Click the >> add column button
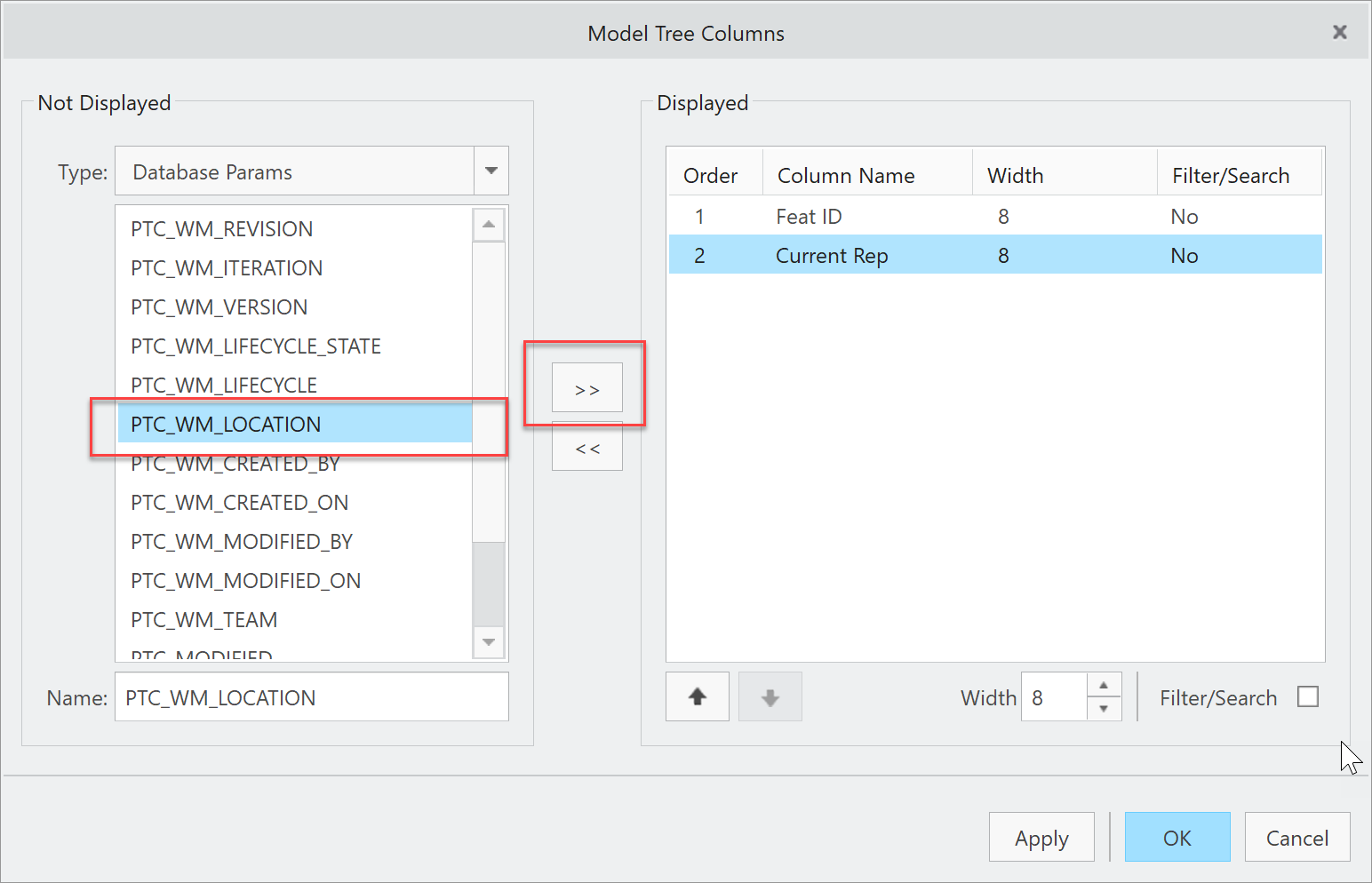This screenshot has height=883, width=1372. 586,388
